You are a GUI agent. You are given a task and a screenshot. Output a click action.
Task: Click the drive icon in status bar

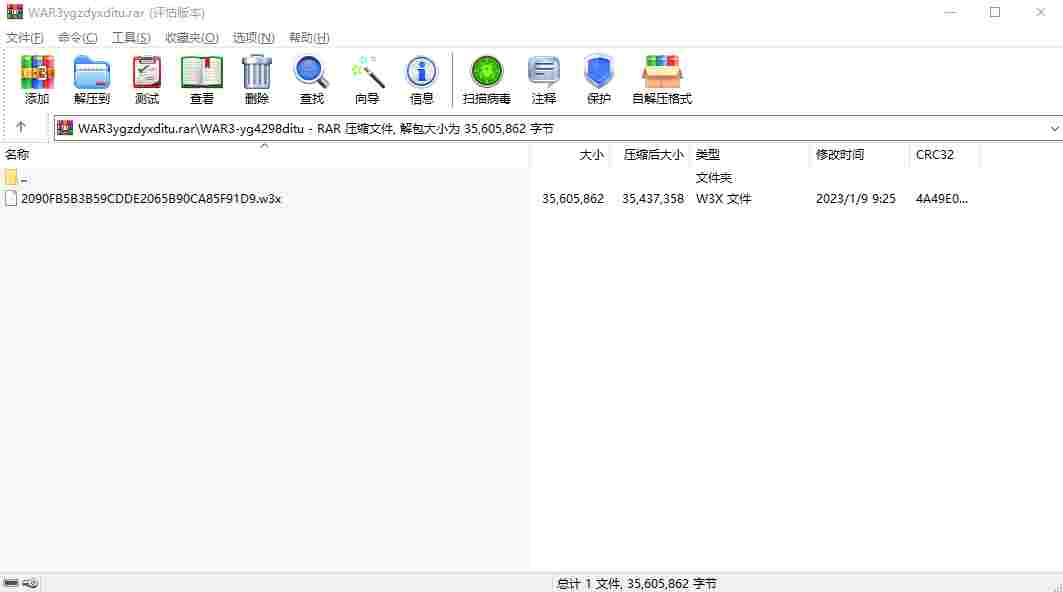(x=11, y=583)
